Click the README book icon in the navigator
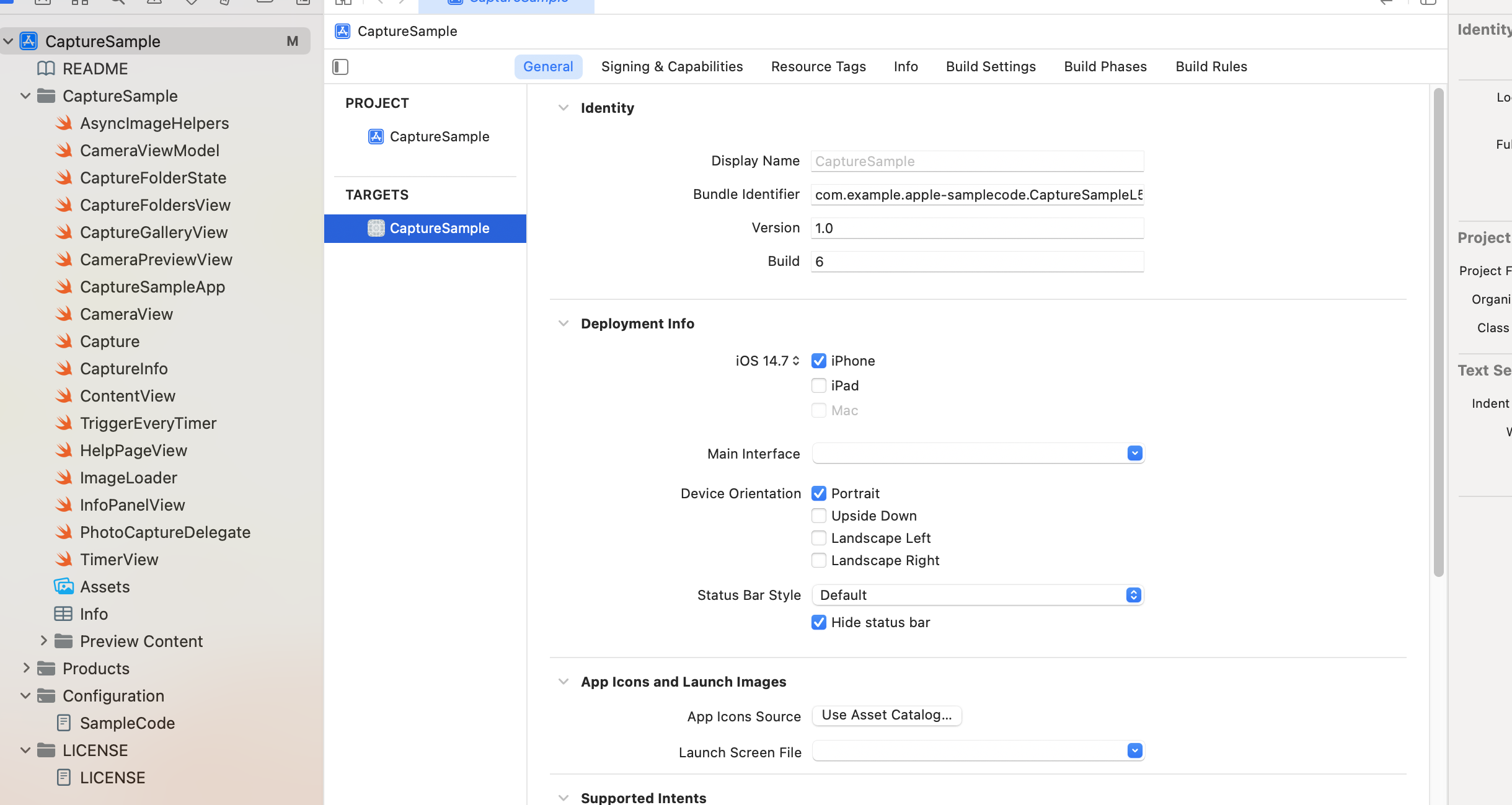Image resolution: width=1512 pixels, height=805 pixels. (x=46, y=68)
